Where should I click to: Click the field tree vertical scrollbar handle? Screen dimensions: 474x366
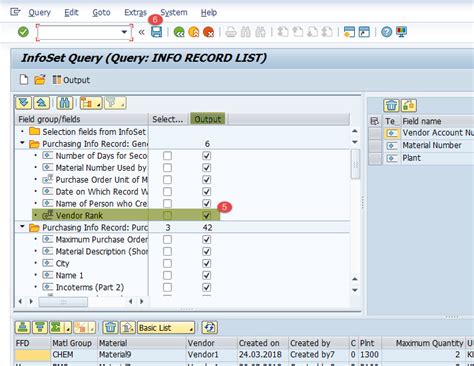point(355,164)
